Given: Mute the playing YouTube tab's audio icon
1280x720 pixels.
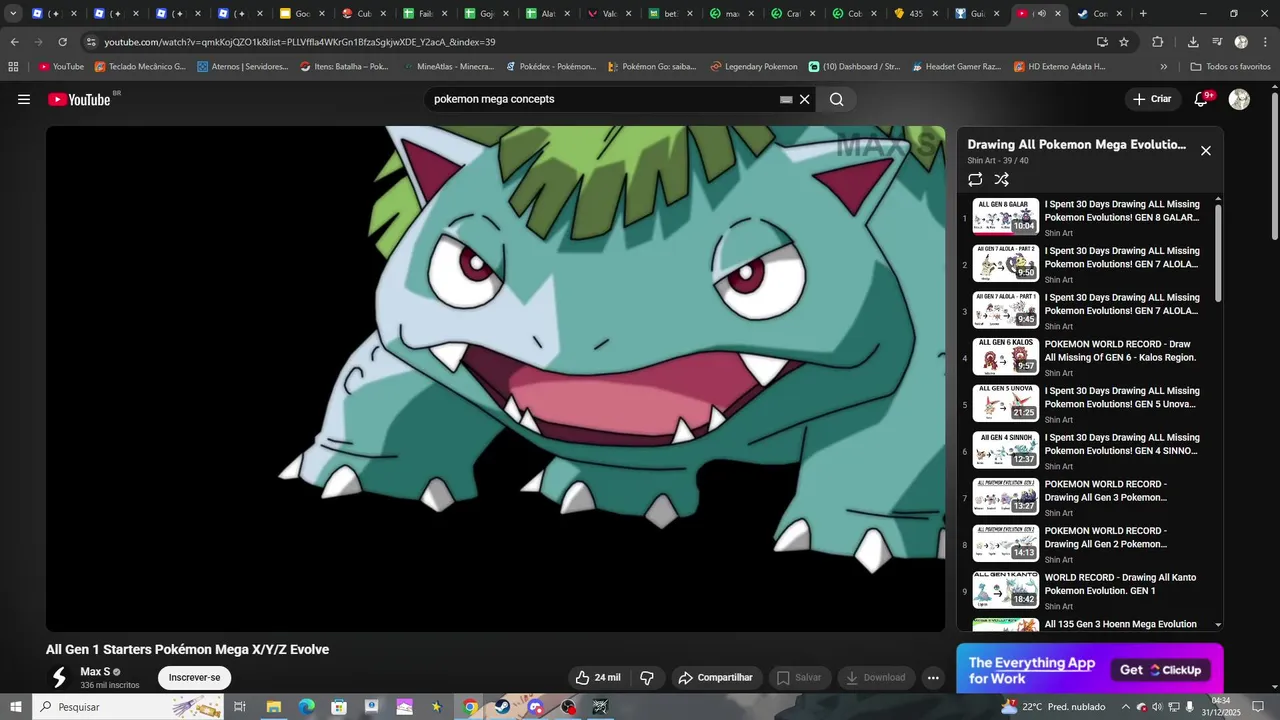Looking at the screenshot, I should [1041, 14].
